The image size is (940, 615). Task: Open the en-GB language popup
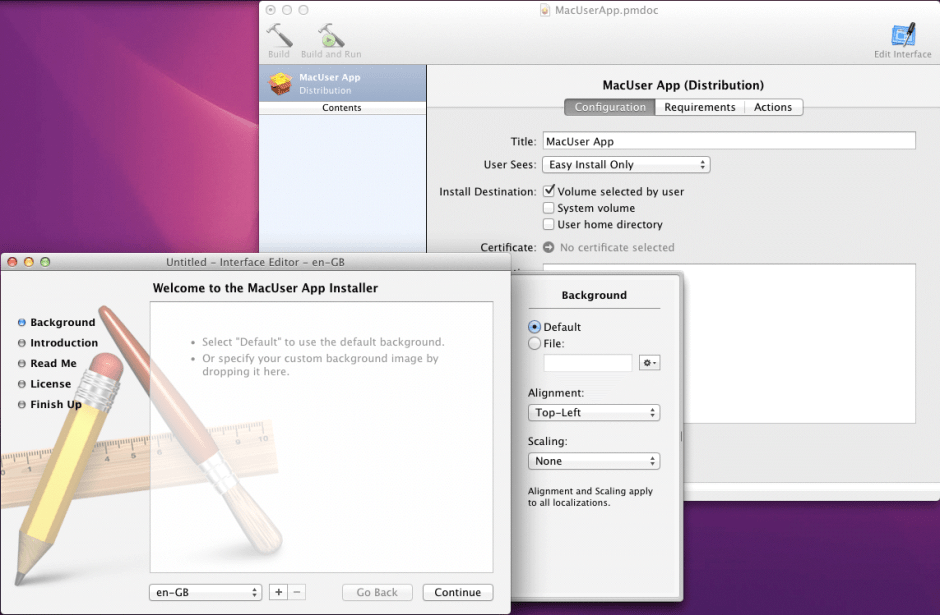pos(205,592)
